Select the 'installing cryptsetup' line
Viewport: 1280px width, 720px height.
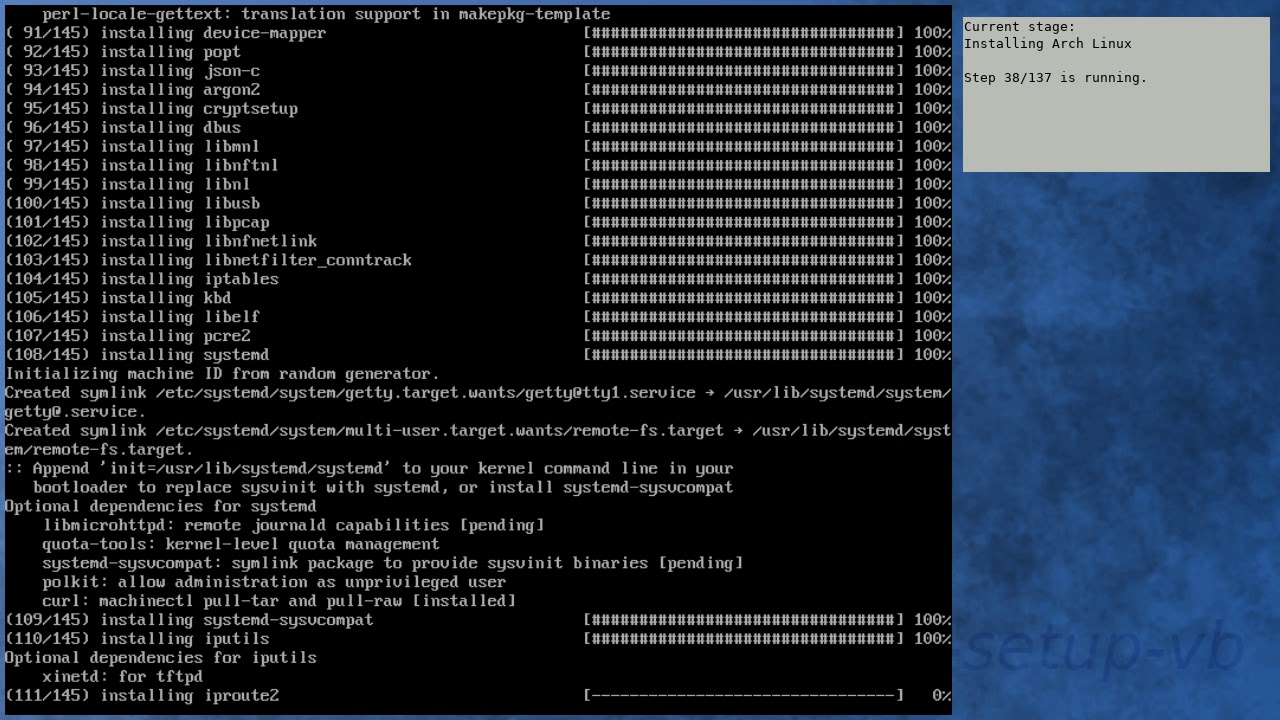point(478,109)
